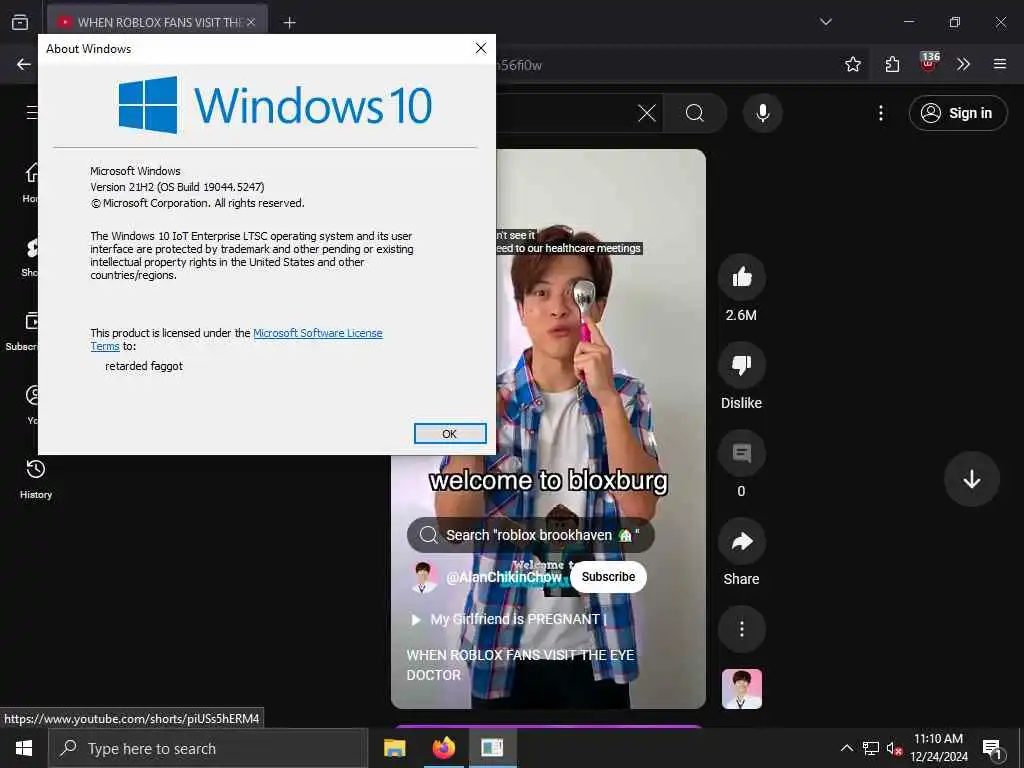
Task: List all tabs dropdown arrow
Action: click(x=826, y=22)
